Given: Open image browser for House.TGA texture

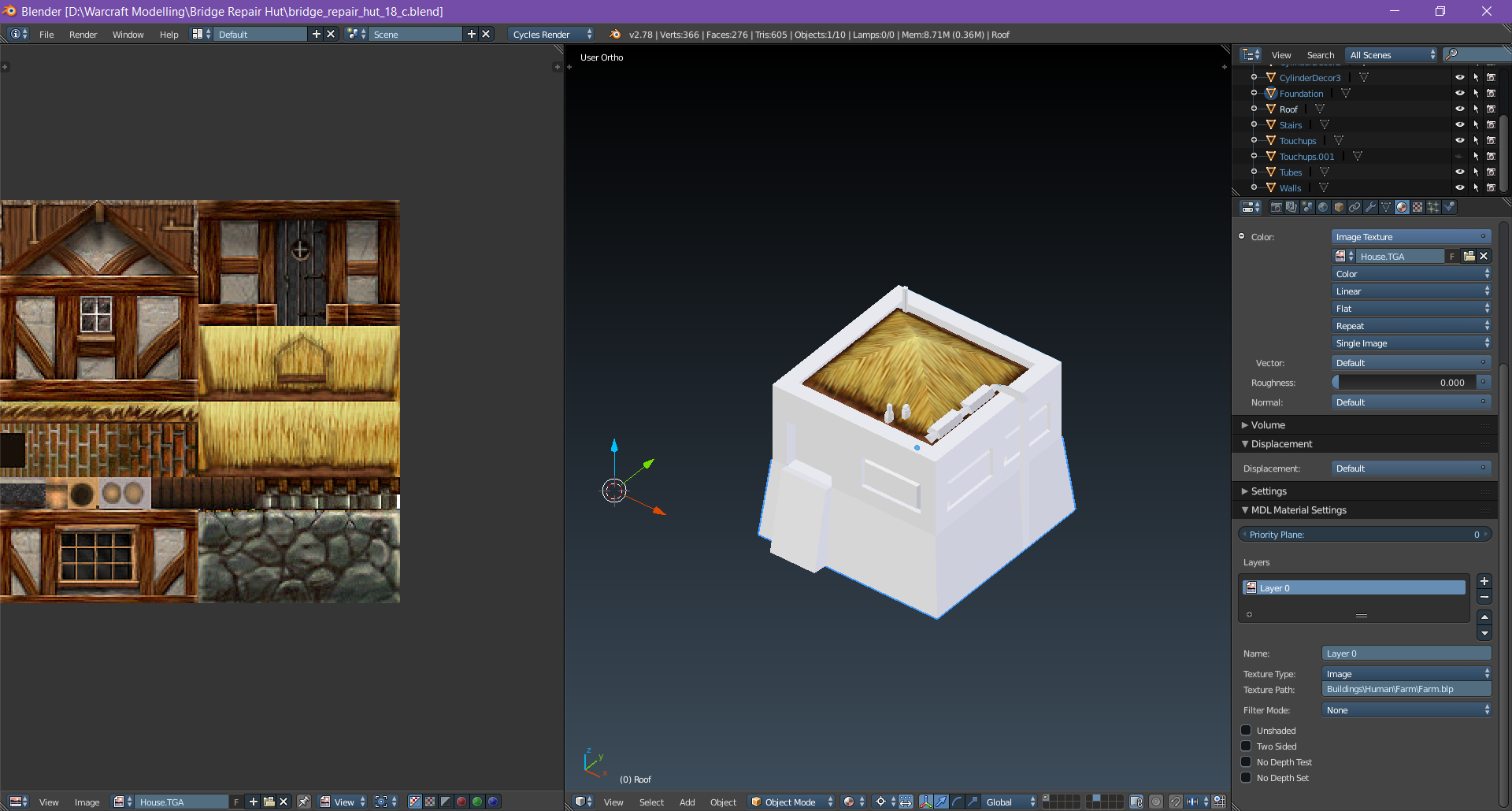Looking at the screenshot, I should [1343, 256].
